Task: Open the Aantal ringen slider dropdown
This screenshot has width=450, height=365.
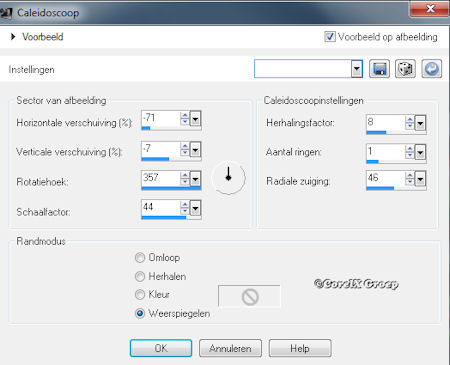Action: pos(420,152)
